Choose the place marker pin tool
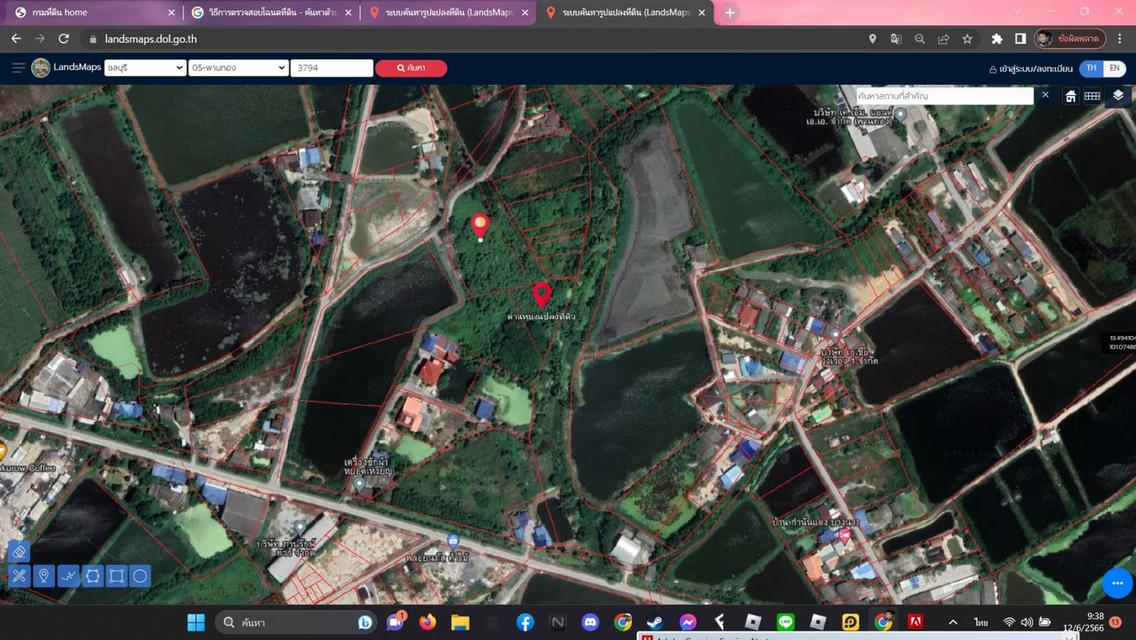Viewport: 1136px width, 640px height. 43,576
